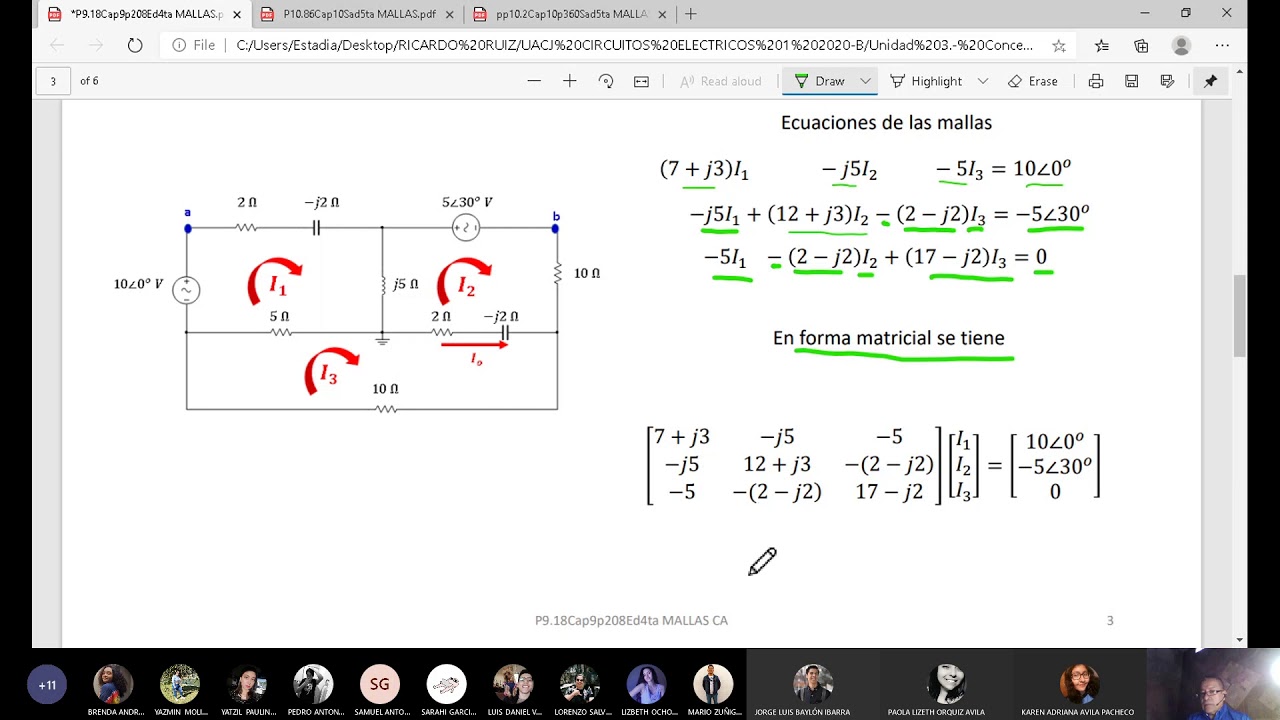
Task: Click the footer text P9.18Cap9p208Ed4ta MALLAS CA
Action: click(x=631, y=620)
